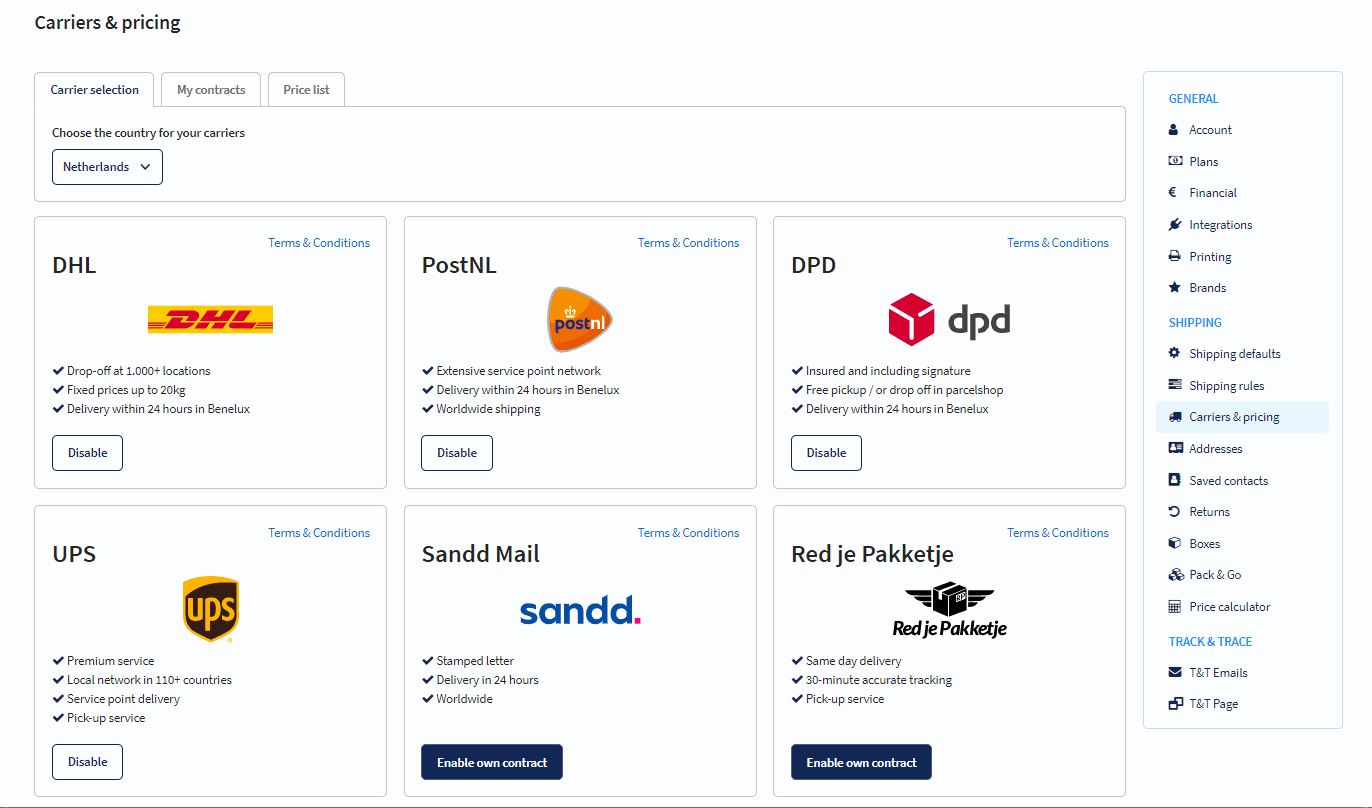Viewport: 1372px width, 808px height.
Task: Open Account settings label in sidebar
Action: coord(1210,130)
